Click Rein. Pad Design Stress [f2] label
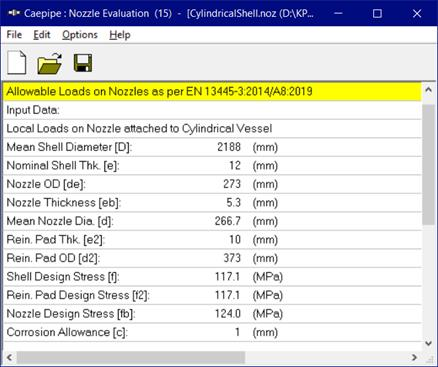Viewport: 438px width, 367px height. point(78,295)
